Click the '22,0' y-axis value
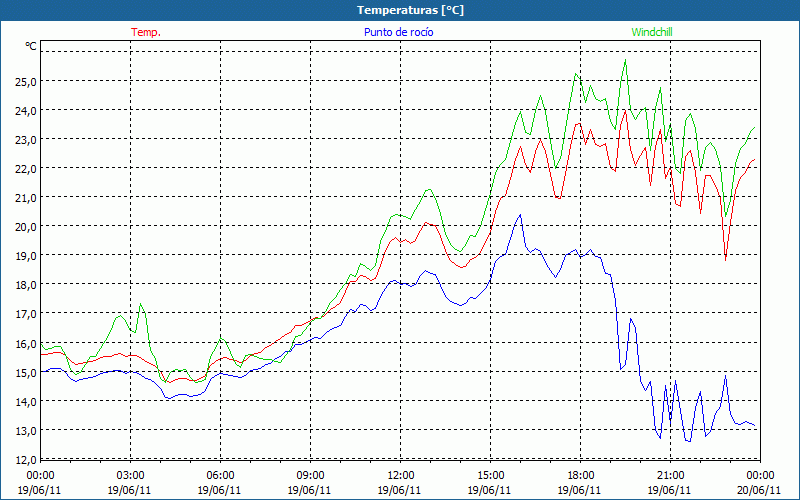 coord(24,169)
